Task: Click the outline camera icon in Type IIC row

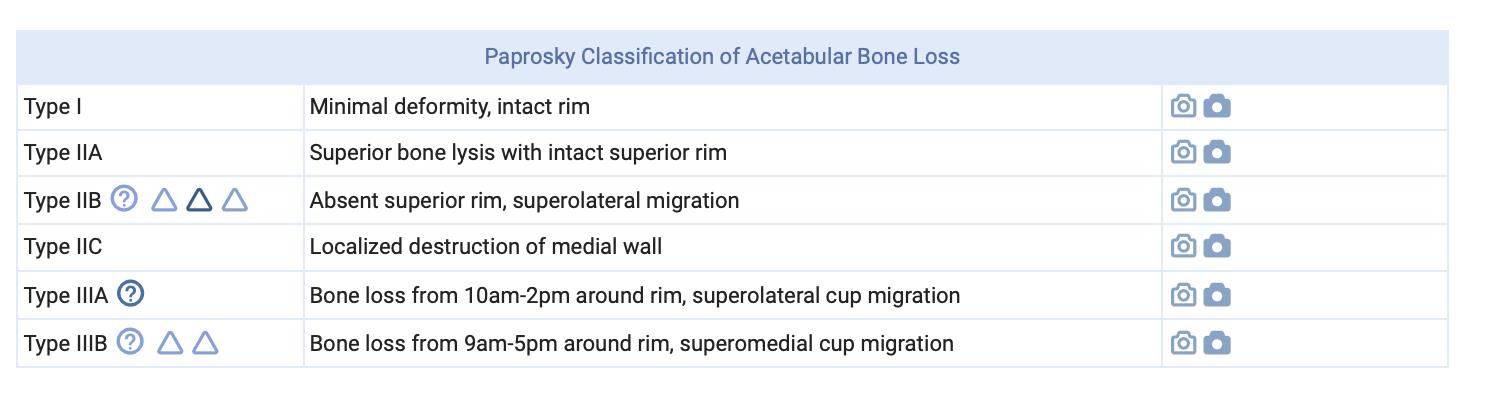Action: (1183, 246)
